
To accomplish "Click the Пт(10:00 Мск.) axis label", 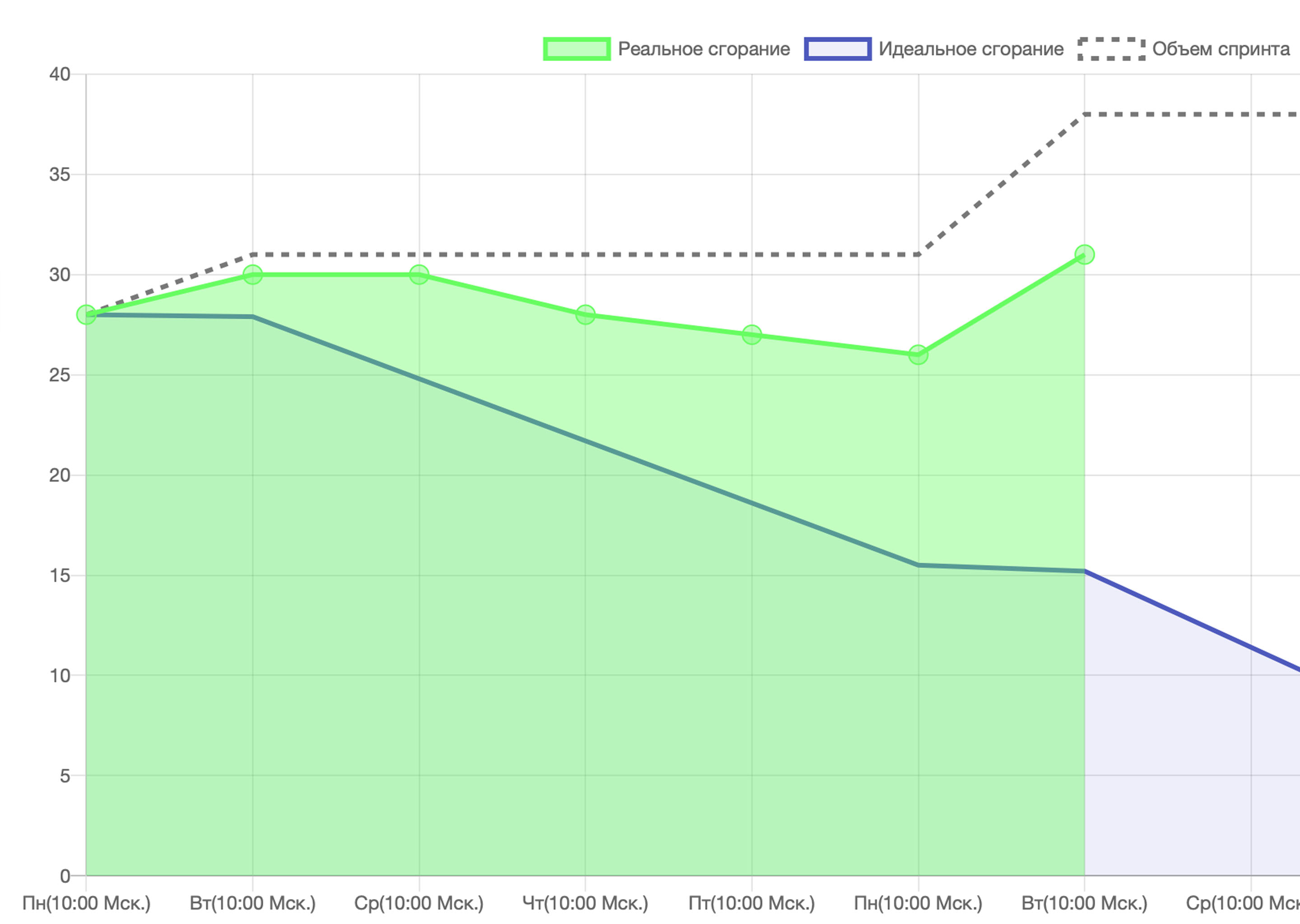I will tap(752, 903).
